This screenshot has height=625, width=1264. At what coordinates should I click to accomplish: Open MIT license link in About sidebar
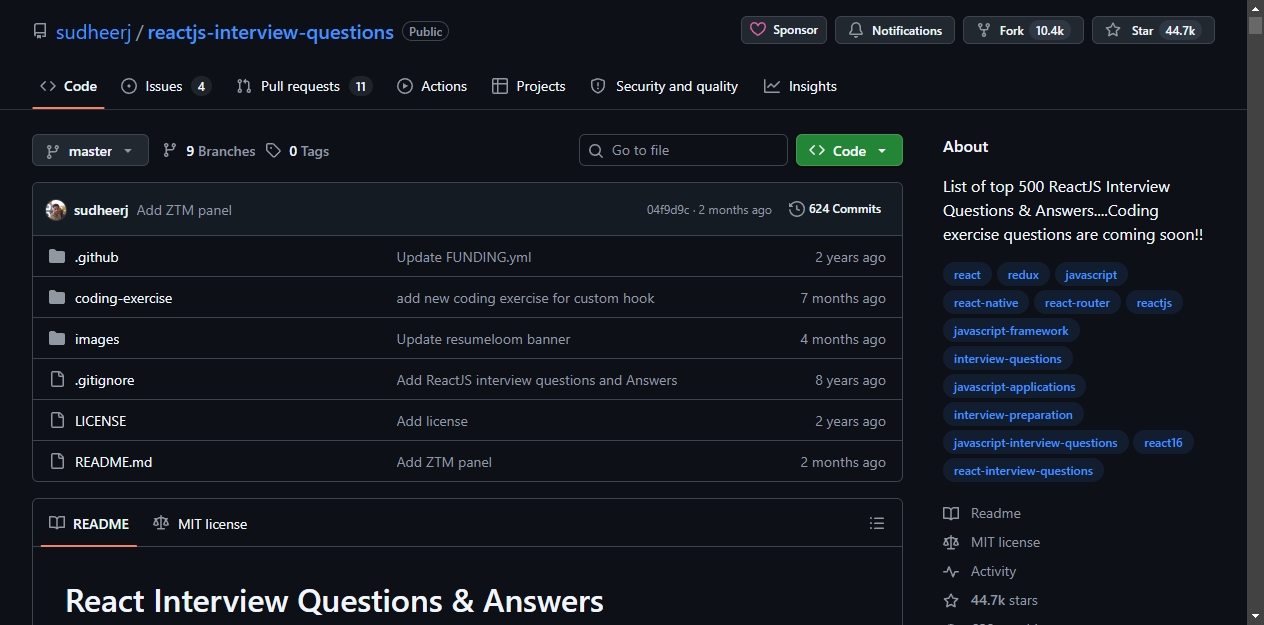[x=992, y=542]
